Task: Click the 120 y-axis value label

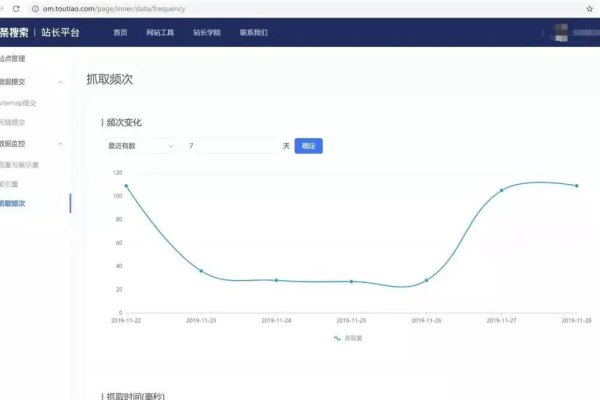Action: 117,173
